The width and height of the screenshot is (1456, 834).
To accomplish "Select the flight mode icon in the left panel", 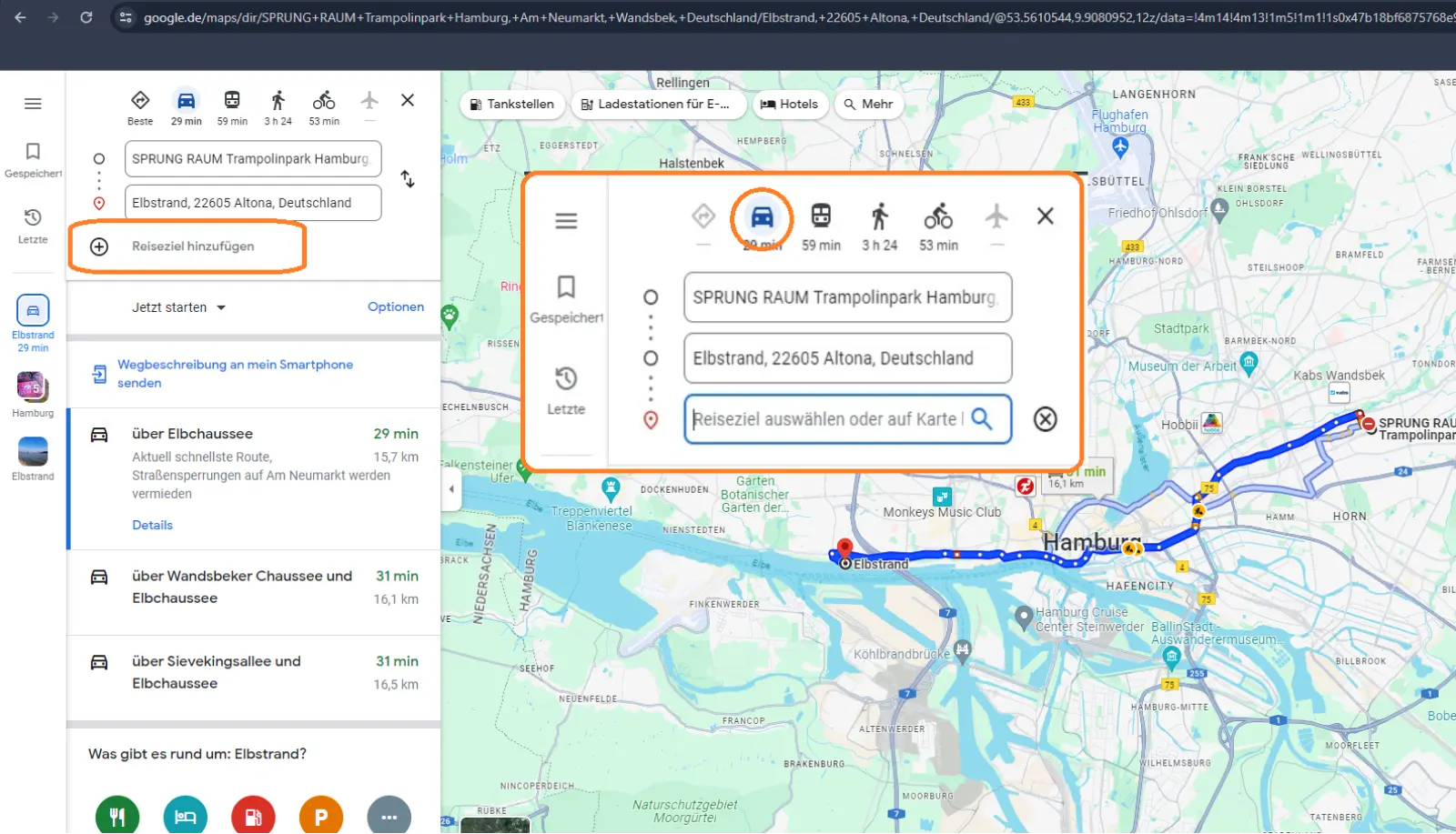I will tap(369, 102).
